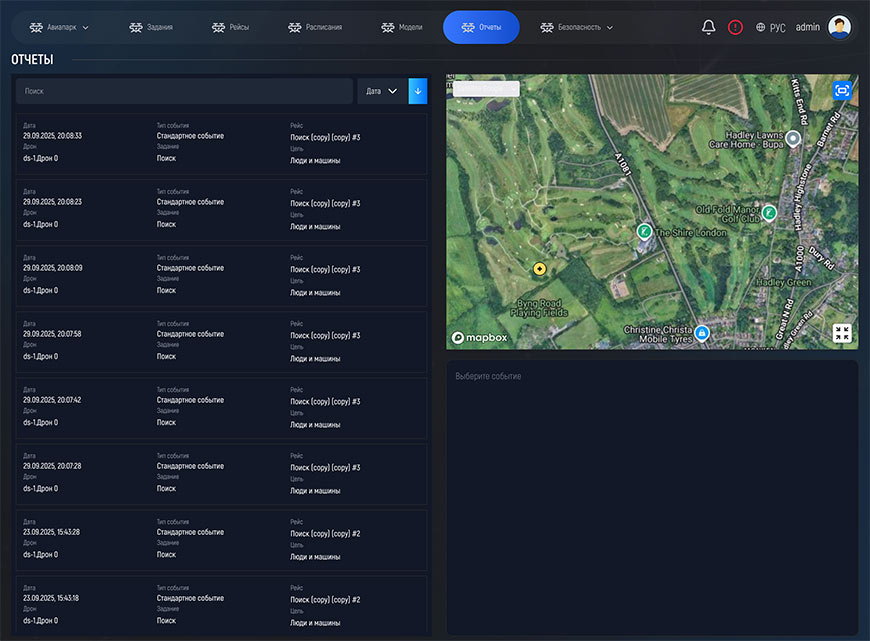Image resolution: width=870 pixels, height=641 pixels.
Task: Open the РУС language selector
Action: click(x=770, y=27)
